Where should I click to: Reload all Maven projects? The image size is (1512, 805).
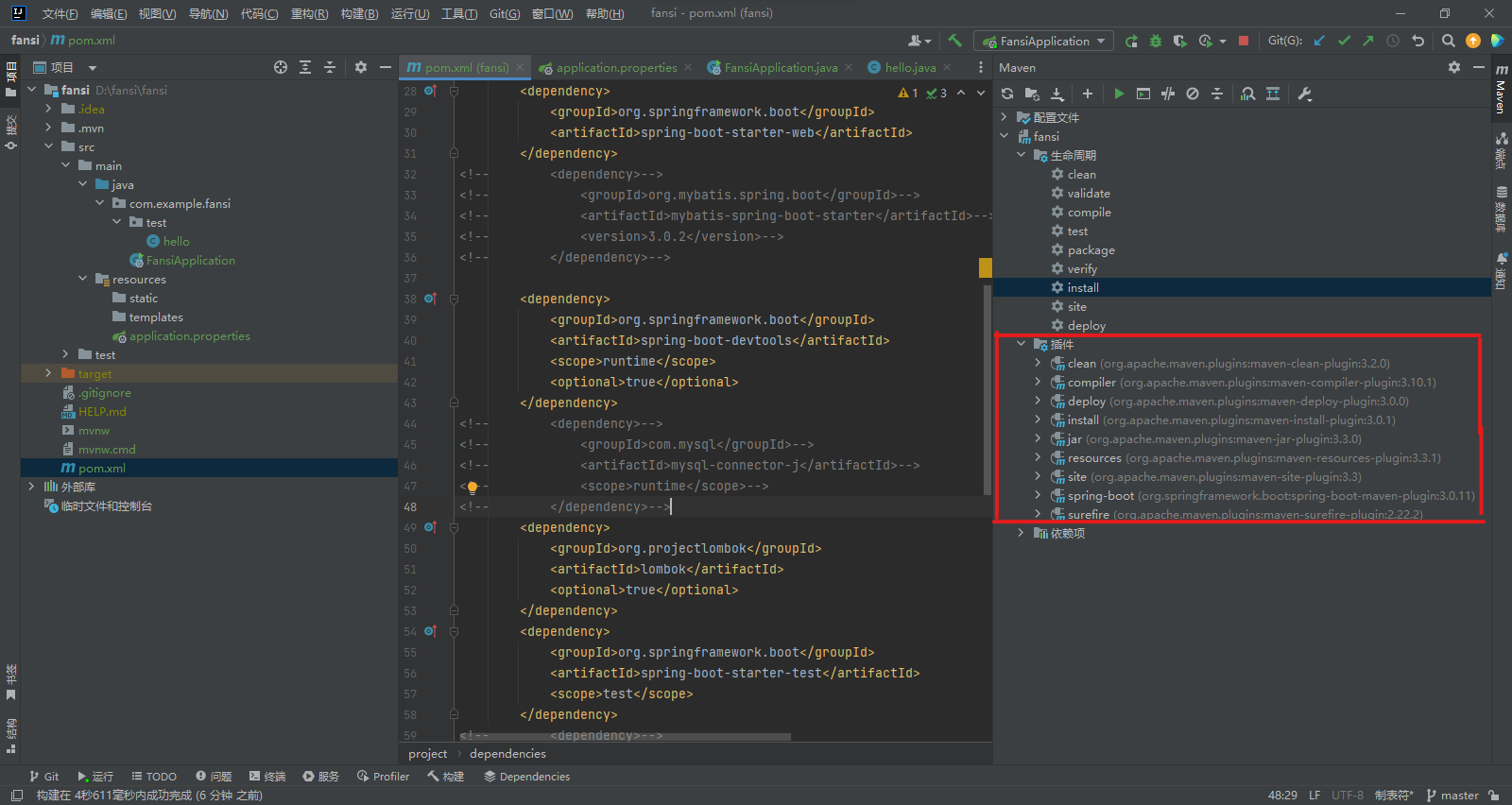[1007, 94]
